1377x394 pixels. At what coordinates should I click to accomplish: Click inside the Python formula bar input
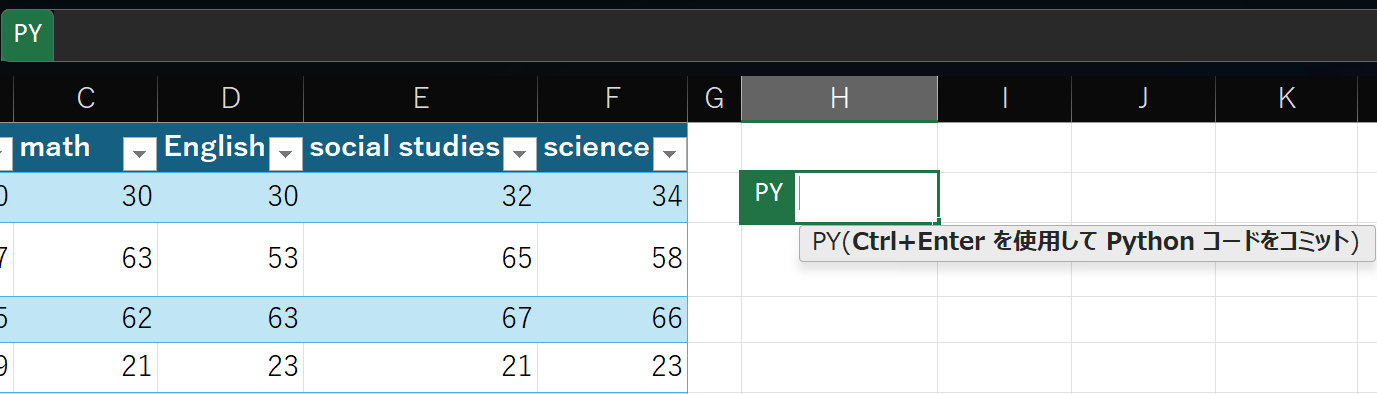715,35
